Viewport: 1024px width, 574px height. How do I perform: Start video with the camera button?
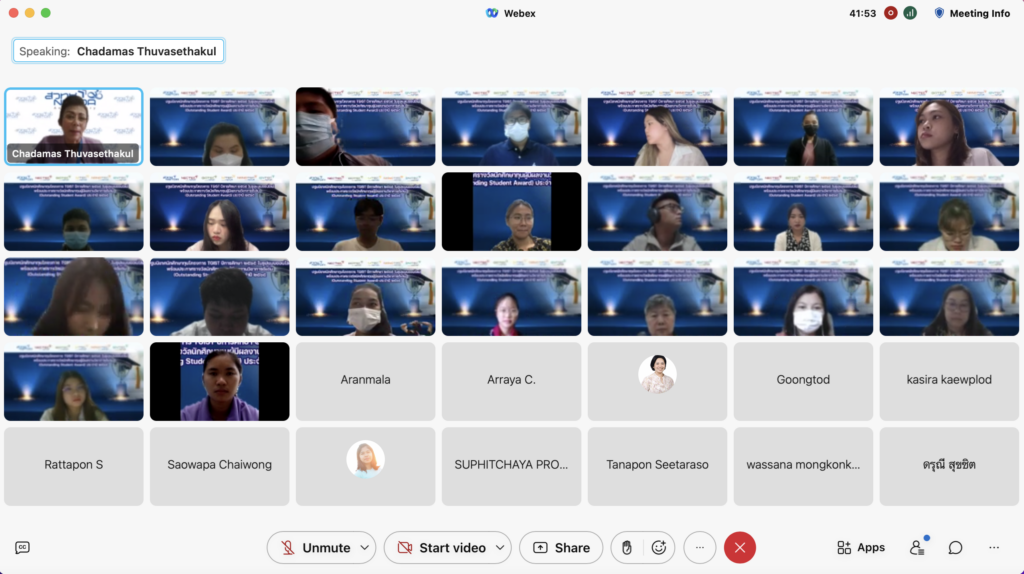(x=440, y=548)
